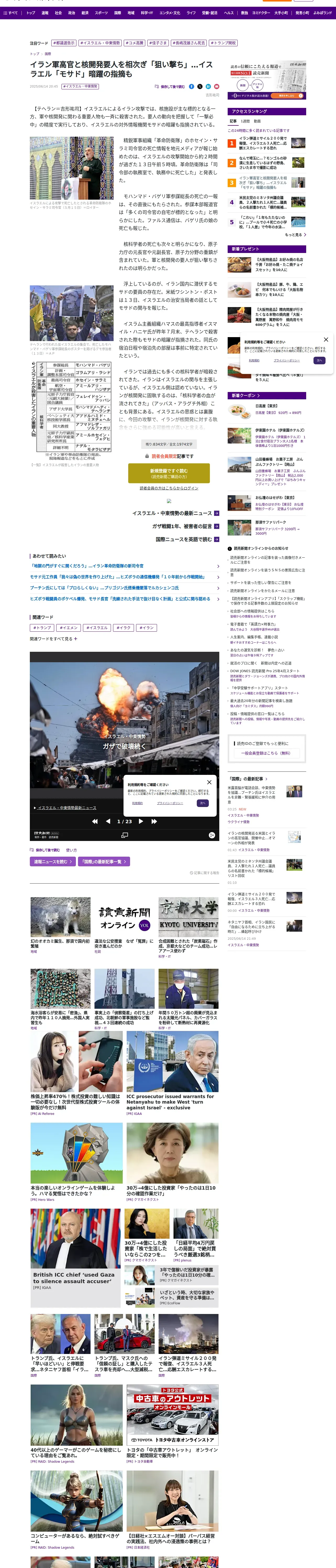
Task: Open the #イラク related keyword tag
Action: 124,627
